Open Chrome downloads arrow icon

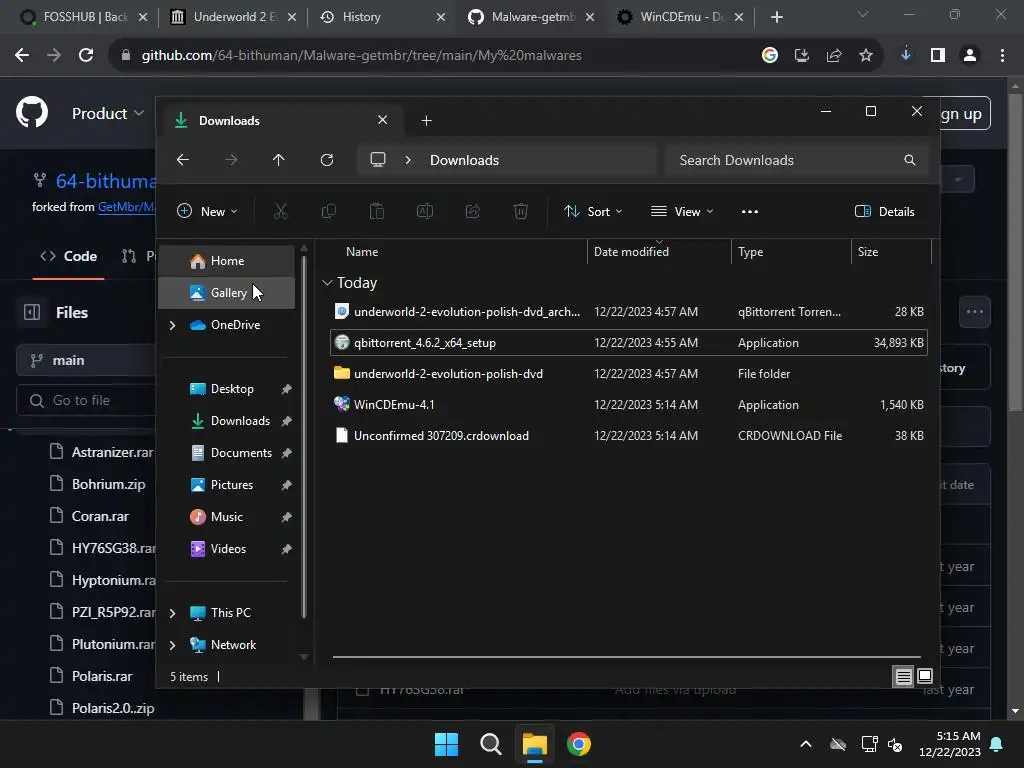906,55
